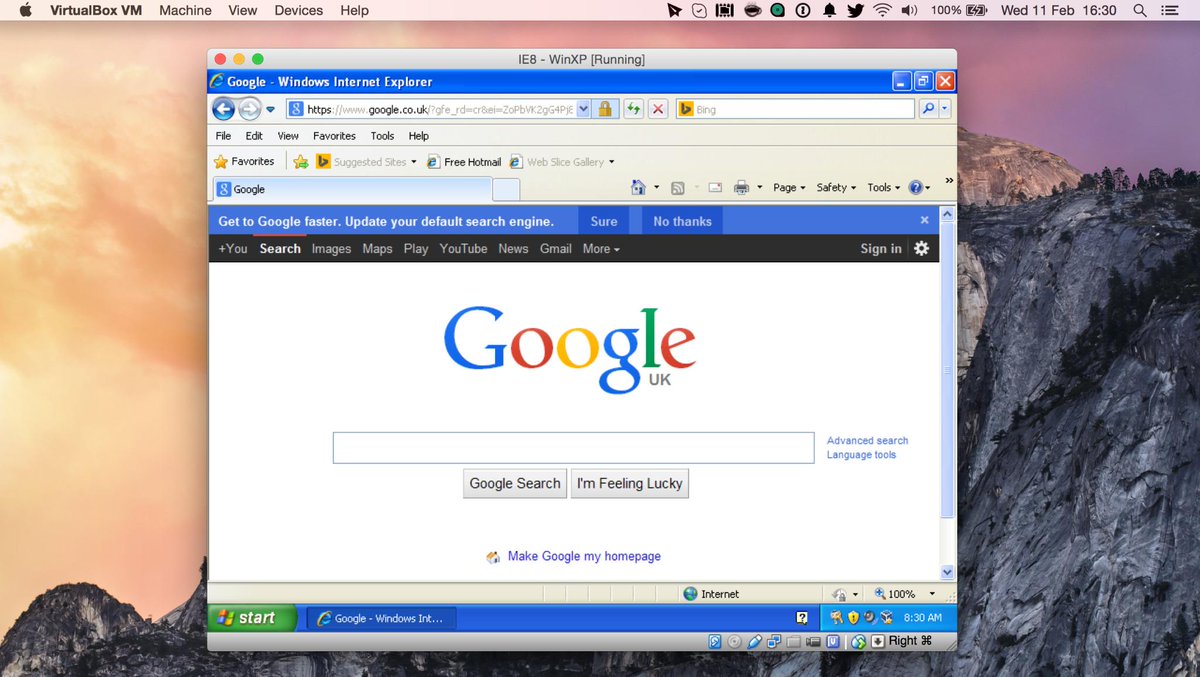This screenshot has width=1200, height=677.
Task: Click Add to Favorites Bar icon
Action: pos(300,161)
